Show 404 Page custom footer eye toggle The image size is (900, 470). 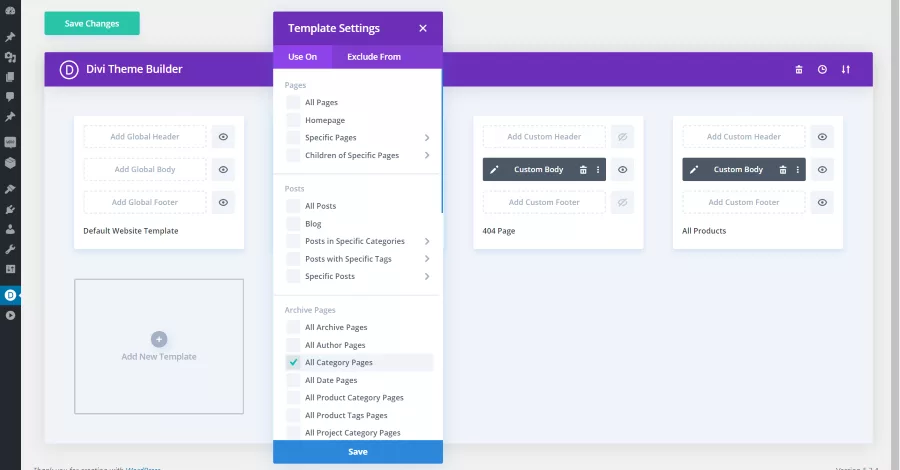(x=622, y=202)
